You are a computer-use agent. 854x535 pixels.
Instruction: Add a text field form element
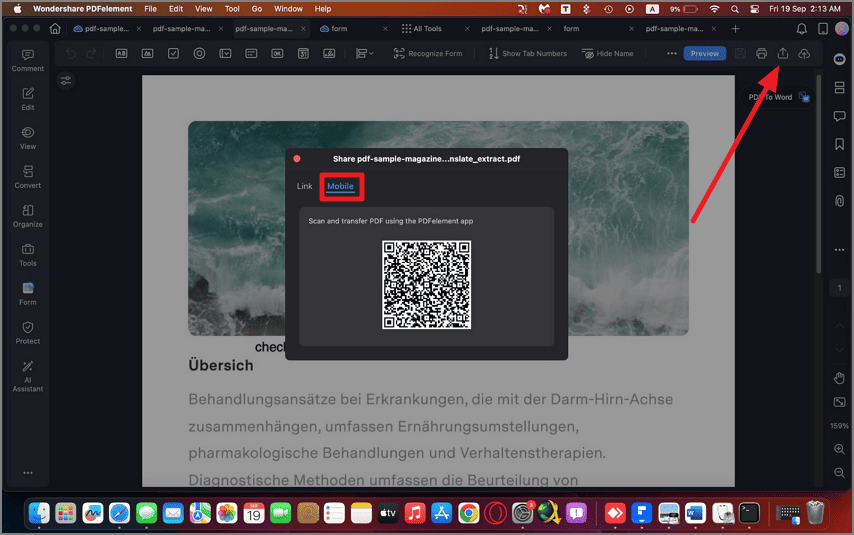click(x=121, y=53)
